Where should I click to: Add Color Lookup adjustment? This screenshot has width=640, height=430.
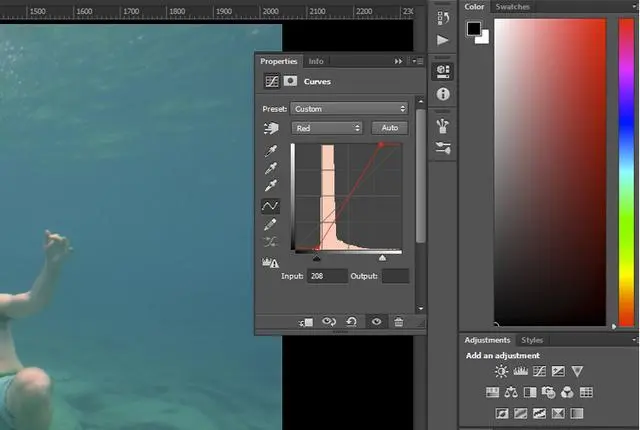(x=586, y=392)
